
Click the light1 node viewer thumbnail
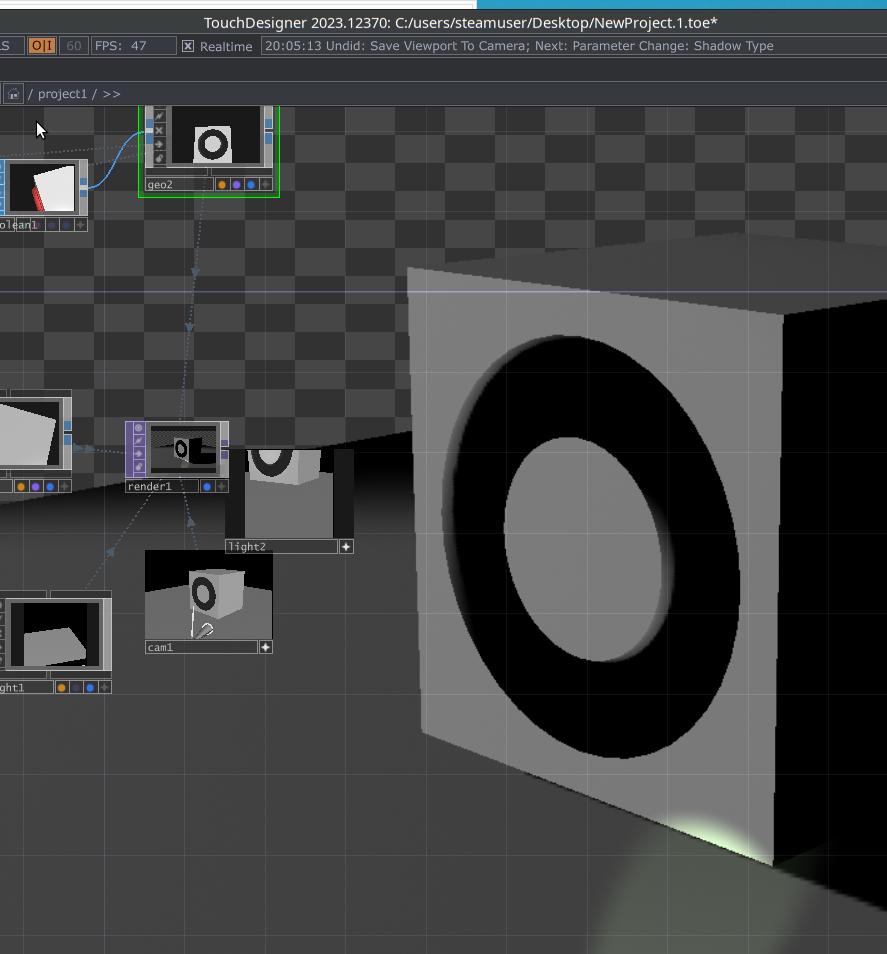point(55,635)
